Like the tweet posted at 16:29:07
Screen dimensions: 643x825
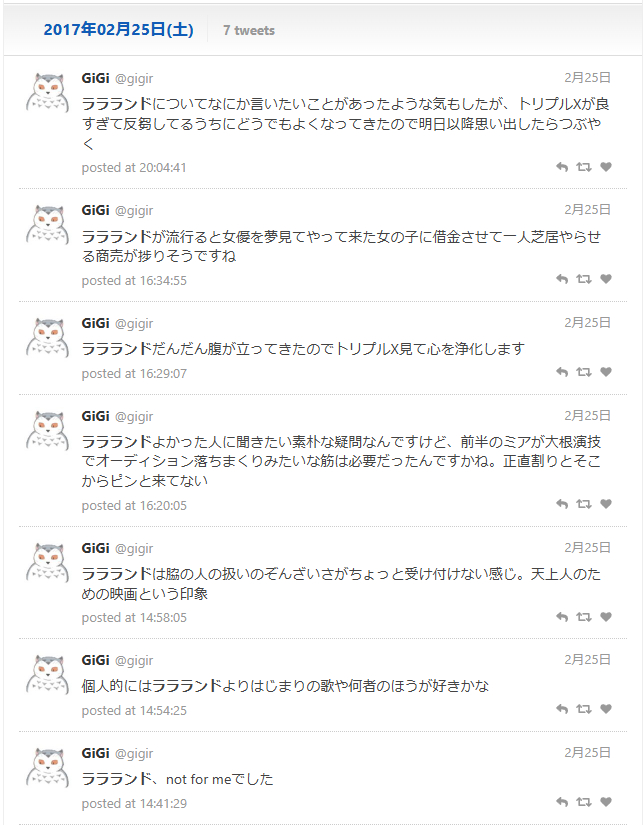pos(606,373)
